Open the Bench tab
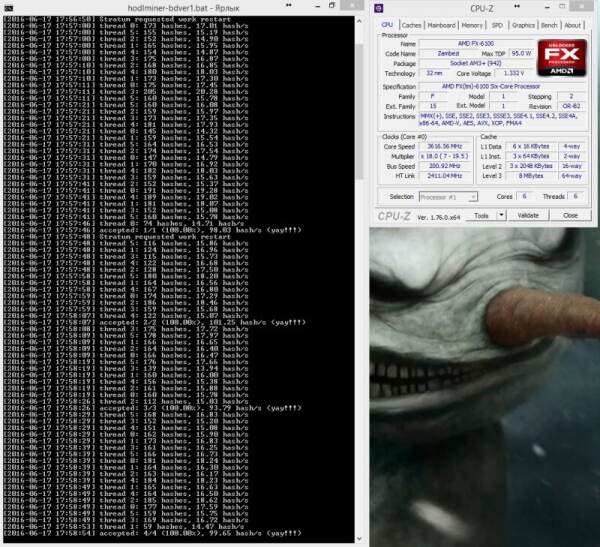Image resolution: width=600 pixels, height=547 pixels. 550,25
